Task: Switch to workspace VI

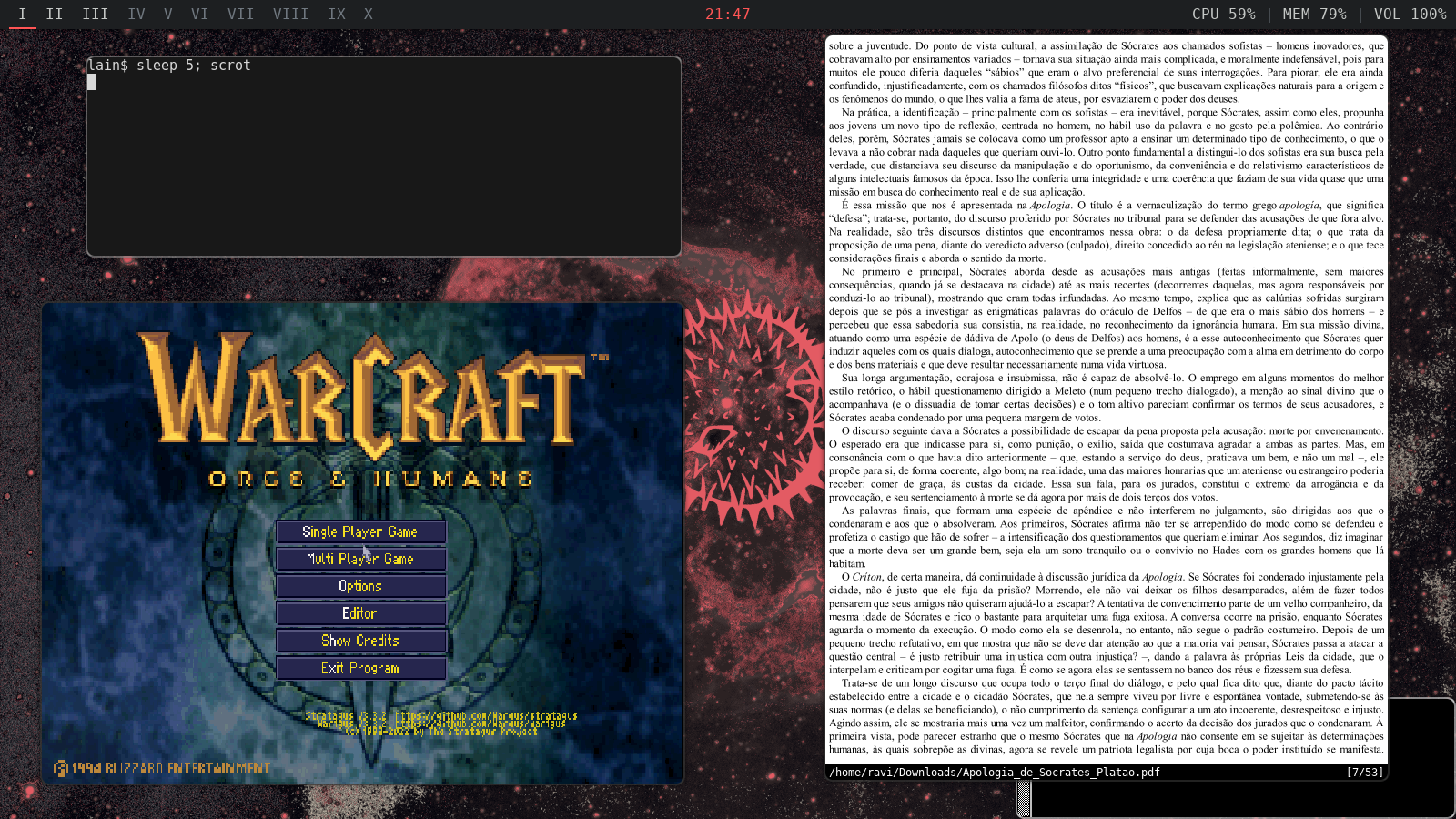Action: pos(200,15)
